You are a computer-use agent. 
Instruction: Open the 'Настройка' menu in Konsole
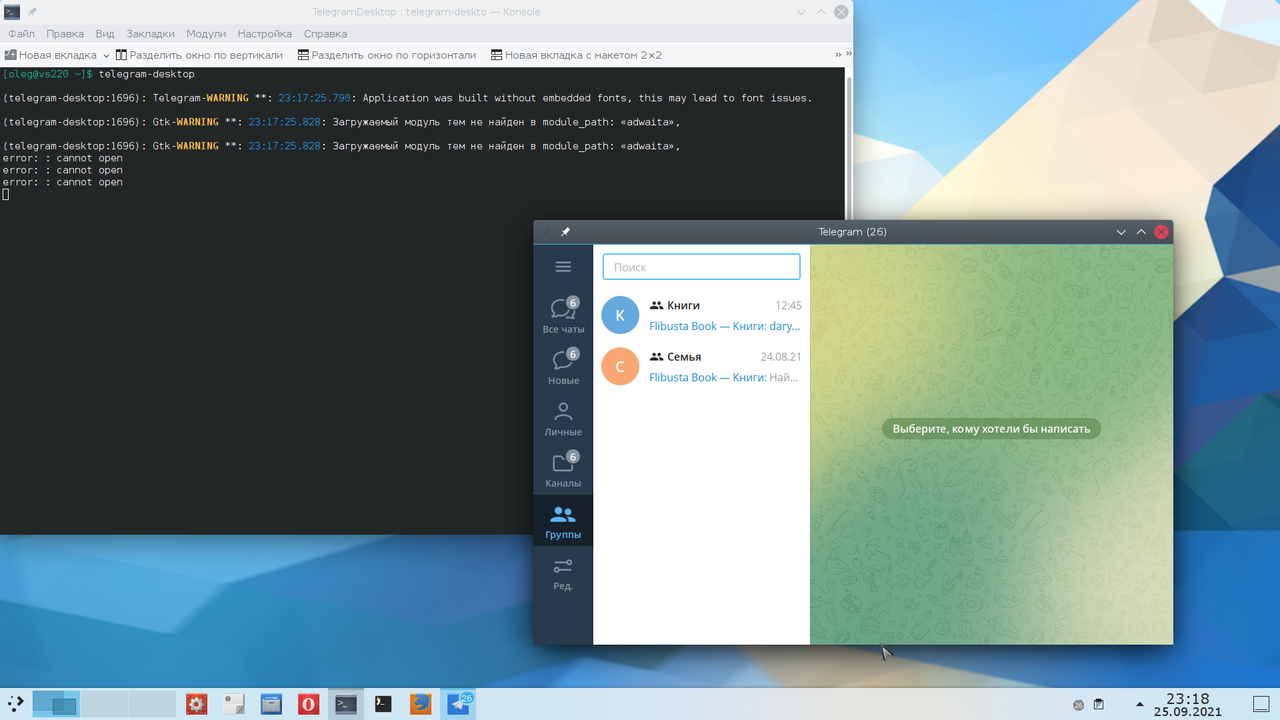click(264, 34)
